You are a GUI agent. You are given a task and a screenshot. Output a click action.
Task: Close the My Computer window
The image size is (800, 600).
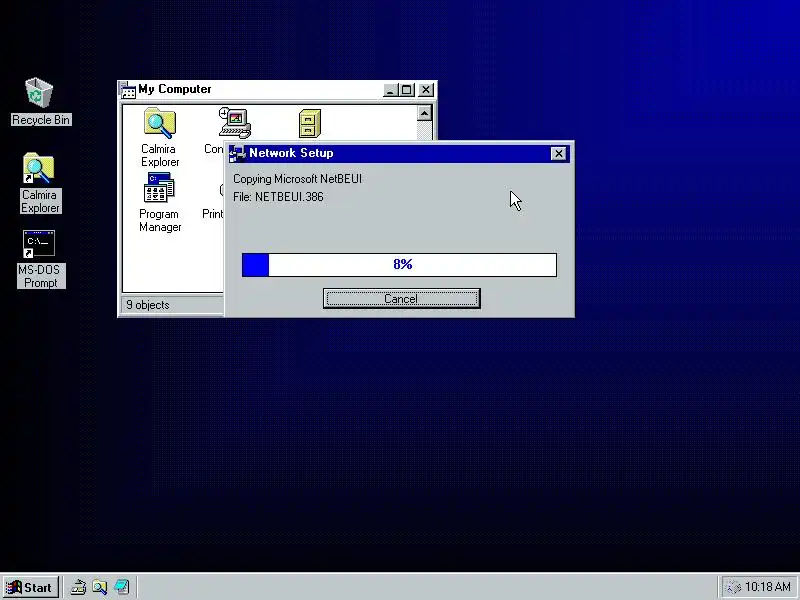pyautogui.click(x=426, y=90)
